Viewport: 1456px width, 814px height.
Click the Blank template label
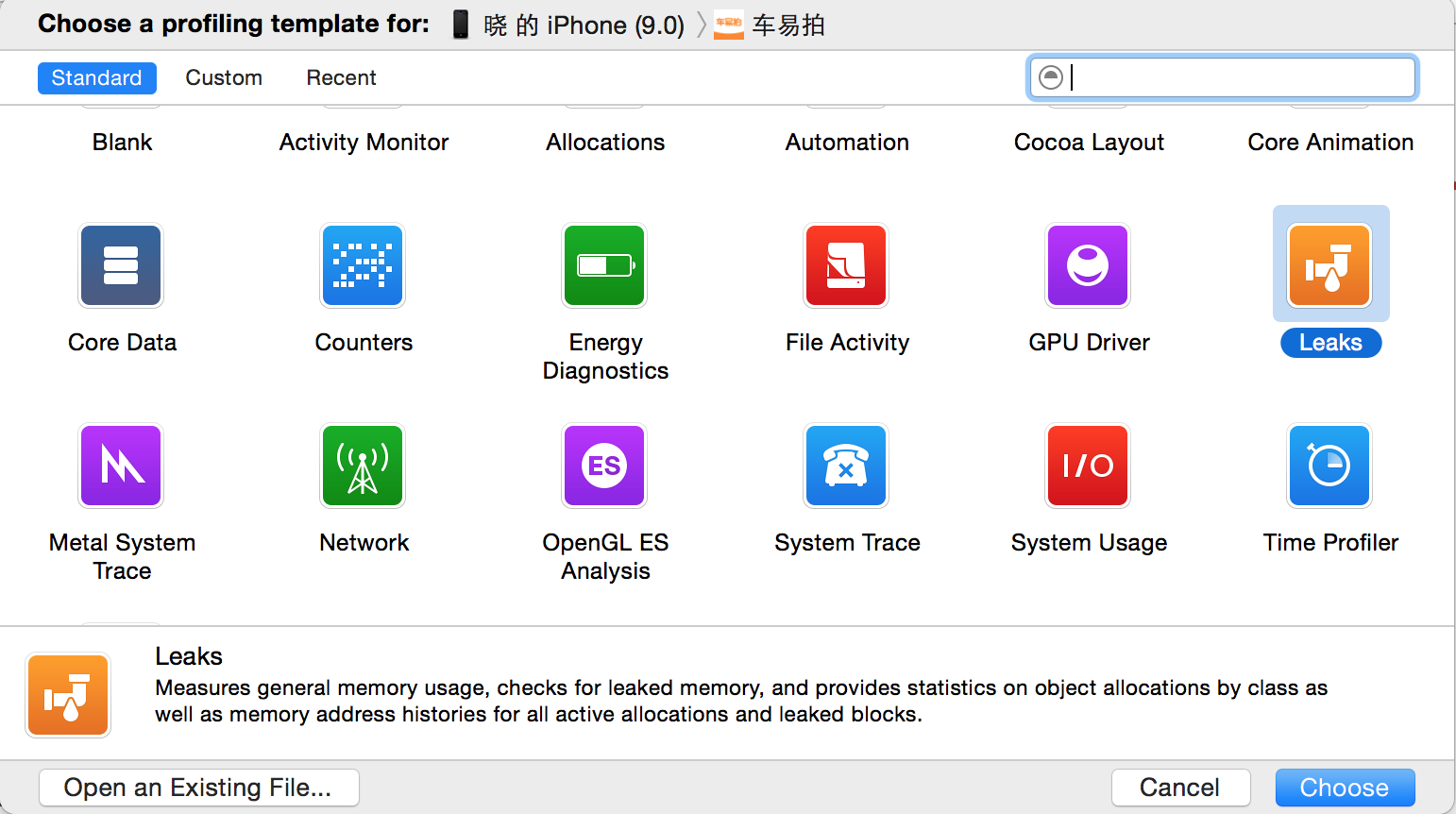tap(122, 143)
